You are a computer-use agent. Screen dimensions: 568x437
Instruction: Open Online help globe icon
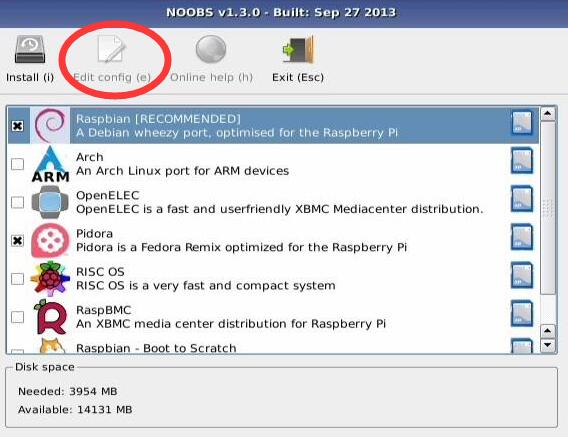pos(211,49)
